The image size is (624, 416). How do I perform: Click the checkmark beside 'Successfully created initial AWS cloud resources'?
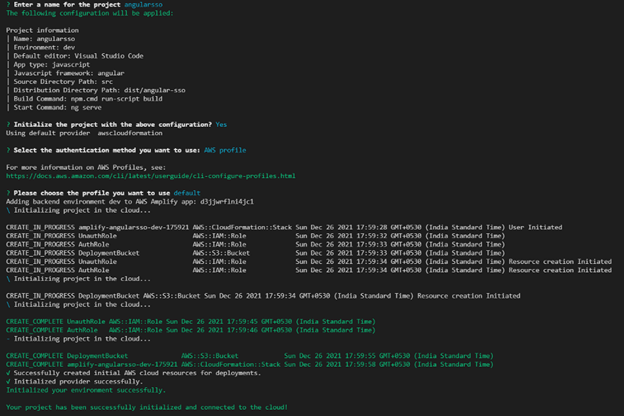point(9,372)
